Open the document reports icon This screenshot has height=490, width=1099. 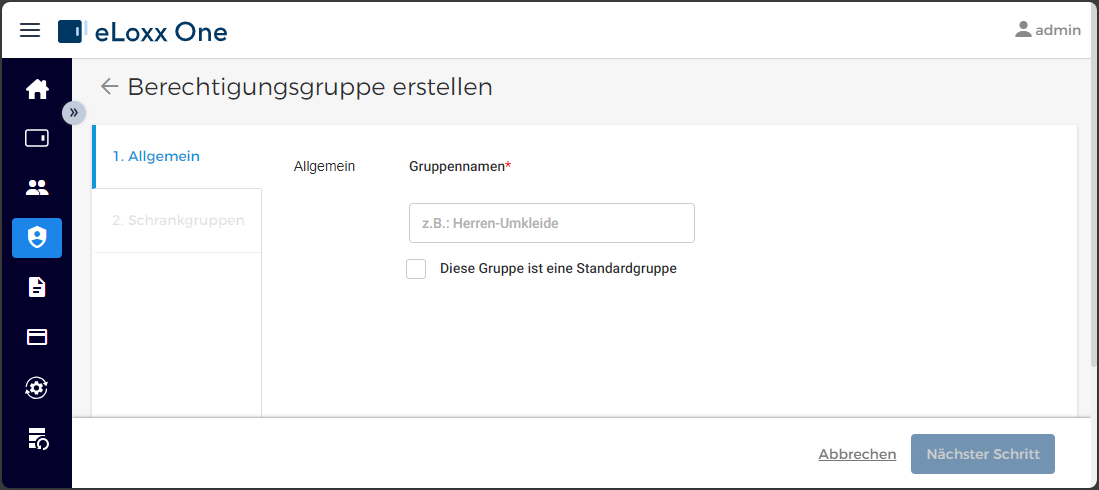click(37, 287)
